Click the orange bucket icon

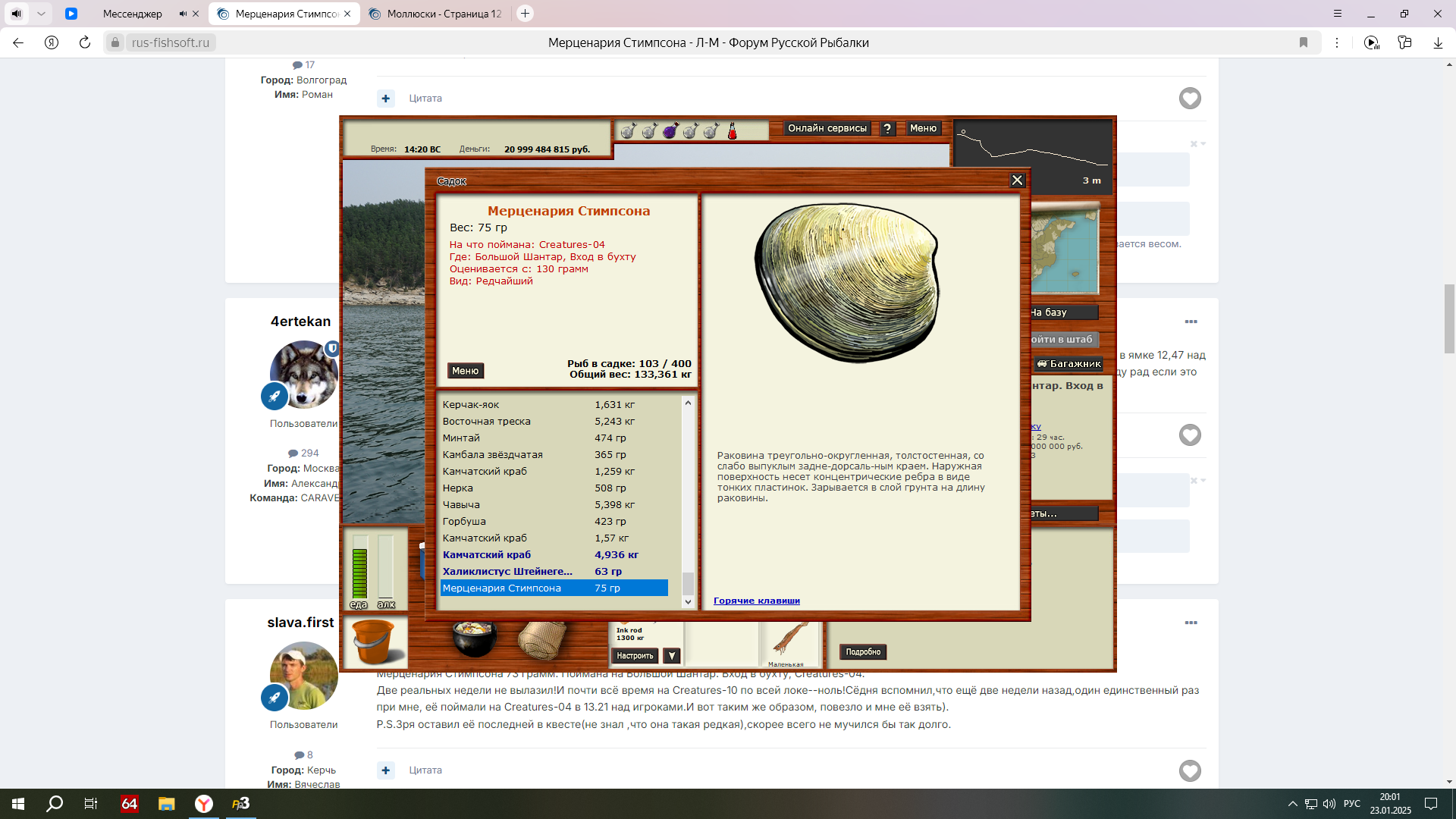(x=374, y=642)
